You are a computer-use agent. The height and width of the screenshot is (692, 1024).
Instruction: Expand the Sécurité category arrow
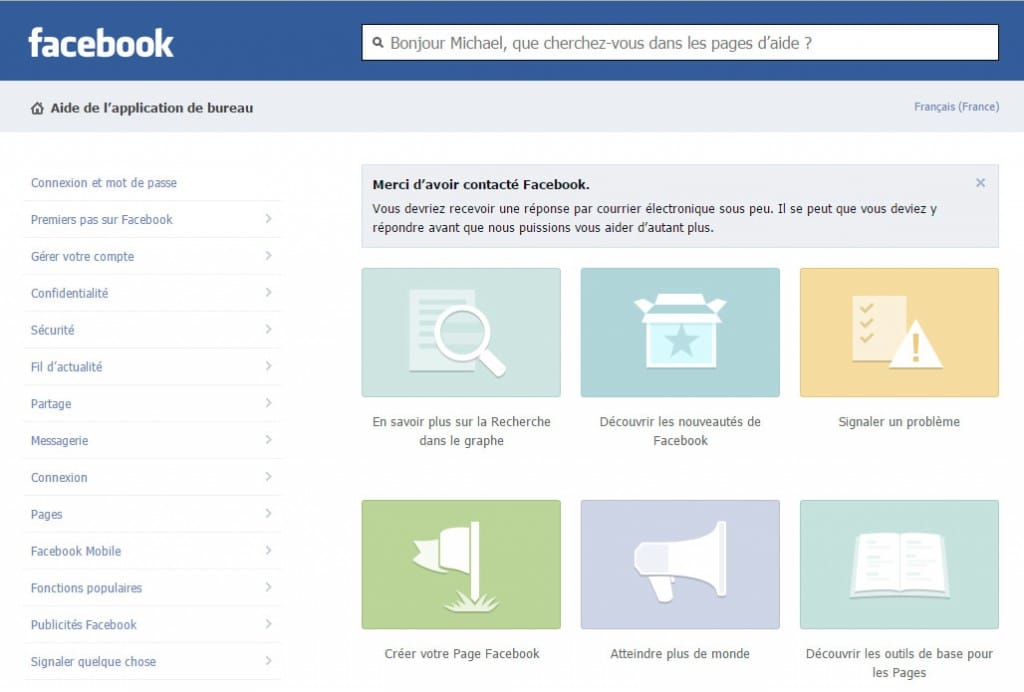268,330
